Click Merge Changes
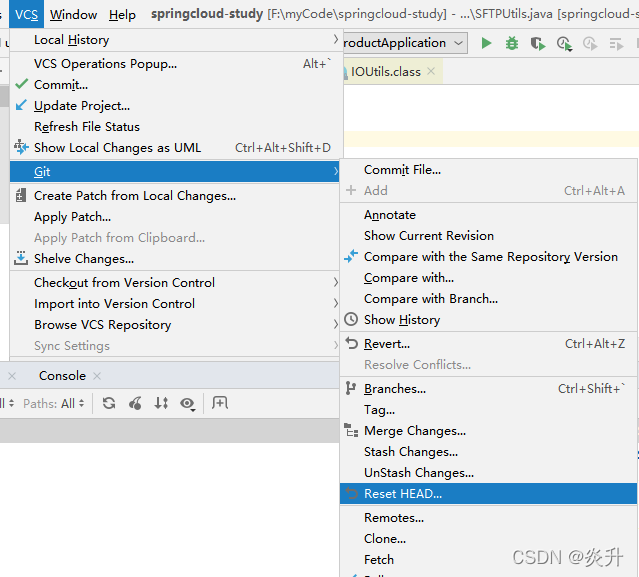Screen dimensions: 639x577 click(x=488, y=431)
